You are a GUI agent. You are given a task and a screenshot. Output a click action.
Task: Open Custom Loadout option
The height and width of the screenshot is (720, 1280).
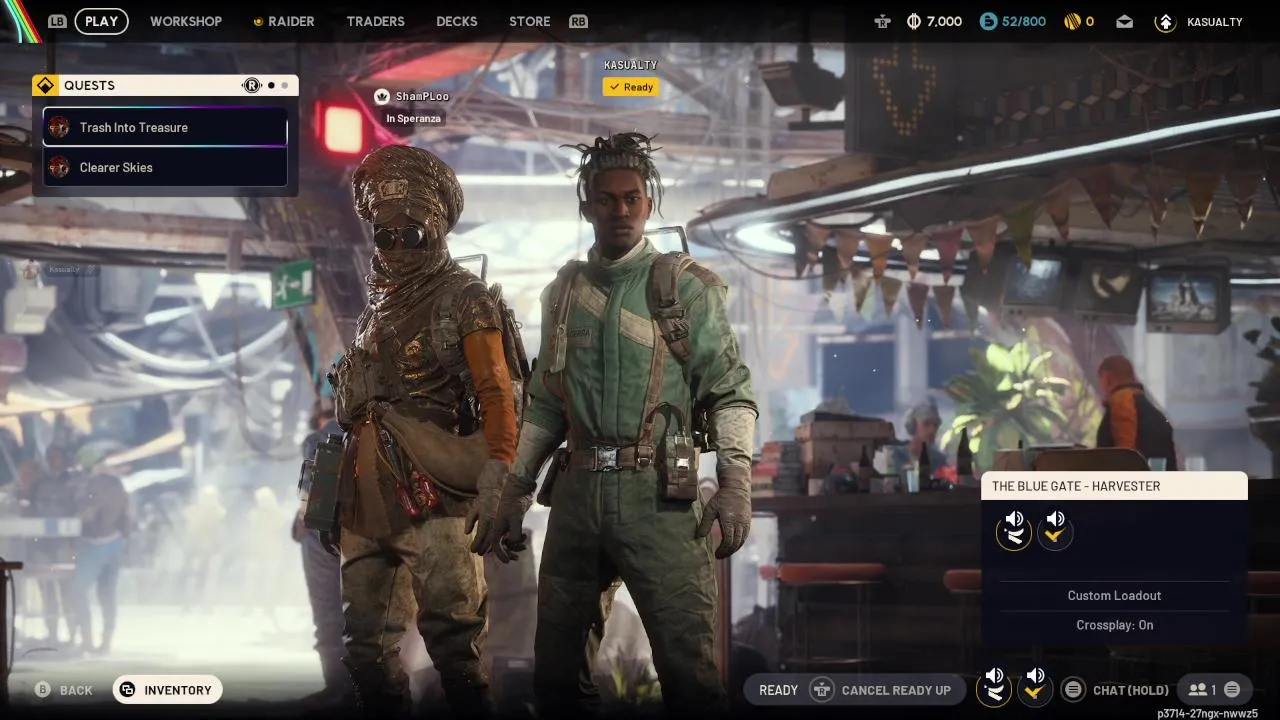coord(1114,595)
